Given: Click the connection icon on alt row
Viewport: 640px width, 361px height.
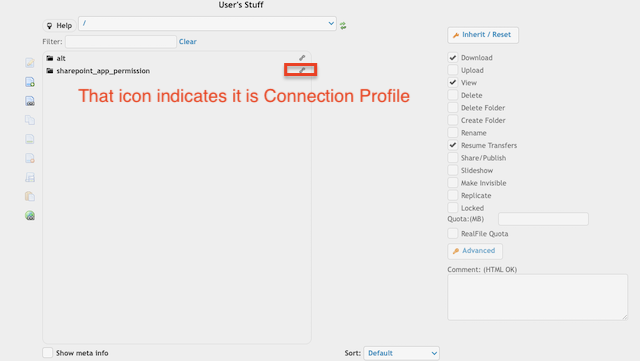Looking at the screenshot, I should tap(302, 58).
